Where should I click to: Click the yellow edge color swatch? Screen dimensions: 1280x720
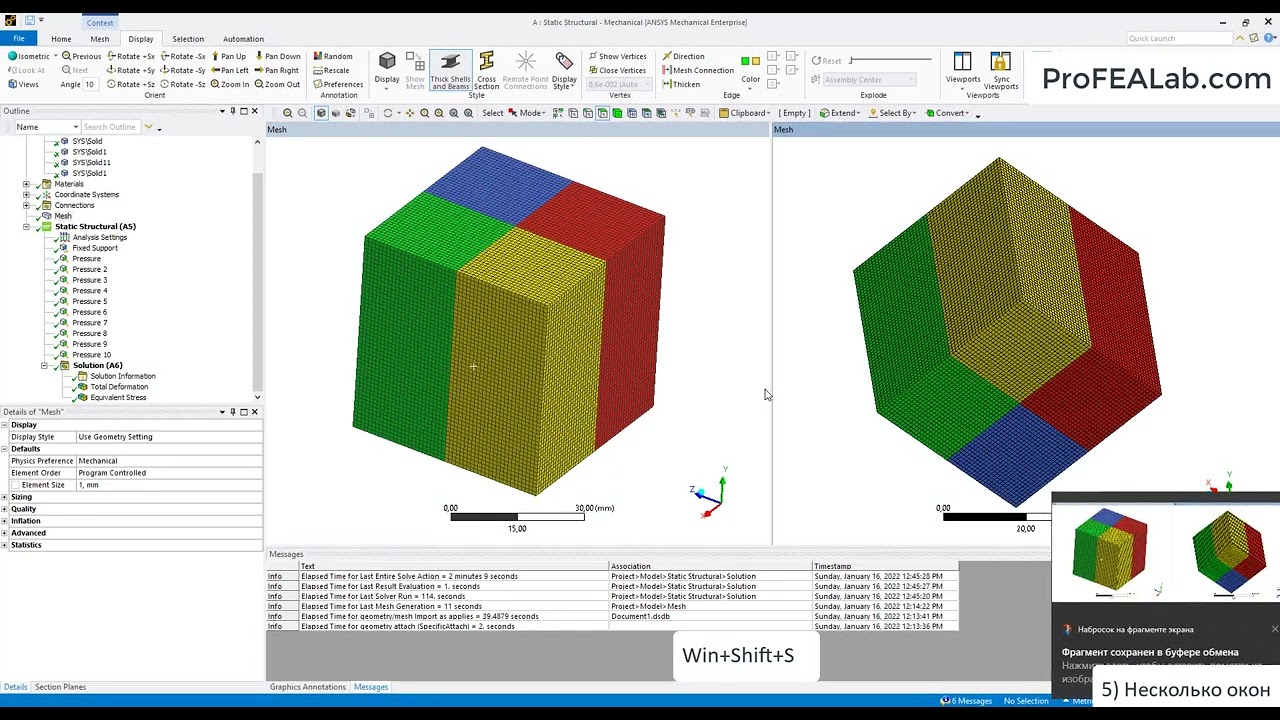(x=756, y=61)
